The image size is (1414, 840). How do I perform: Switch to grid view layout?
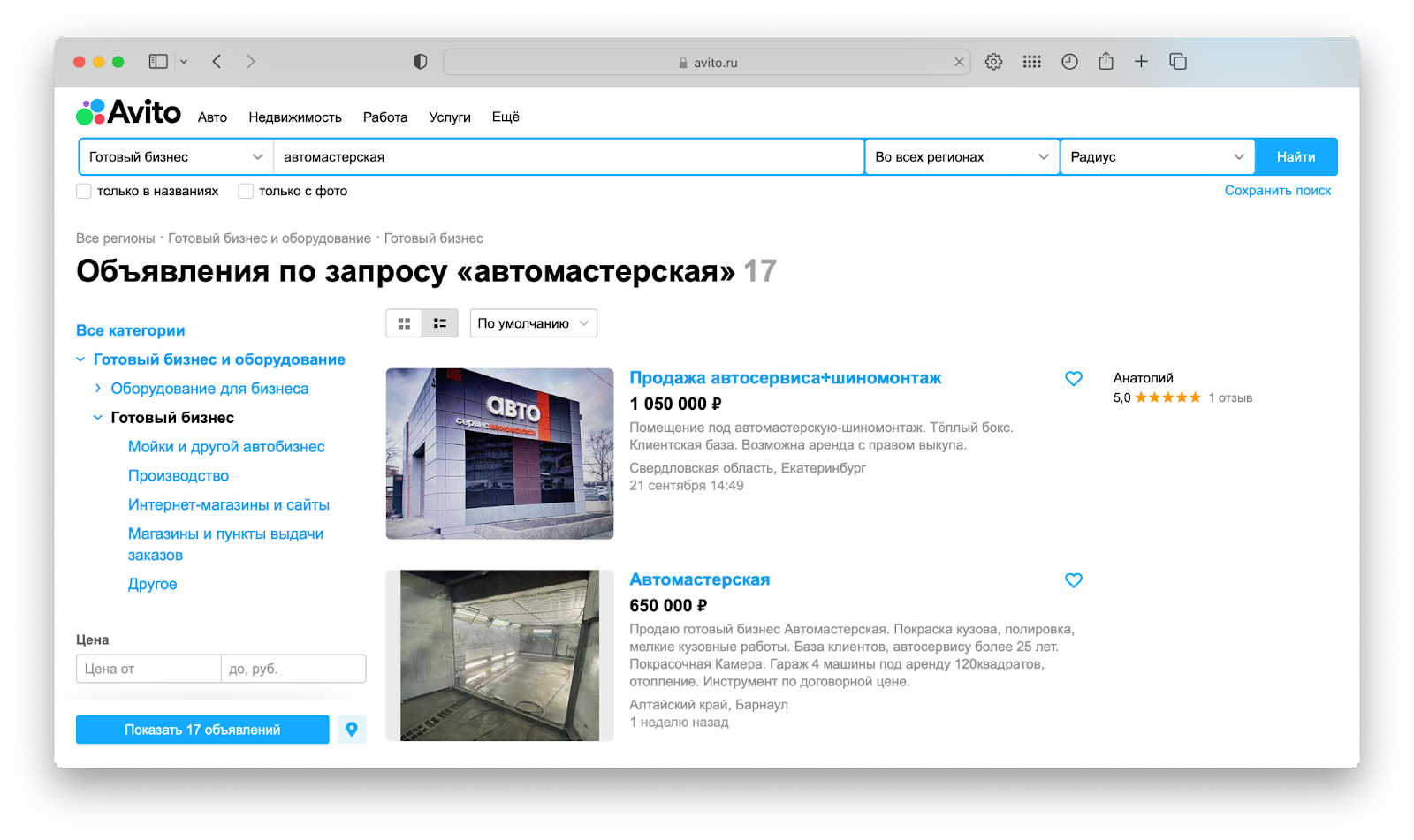404,324
